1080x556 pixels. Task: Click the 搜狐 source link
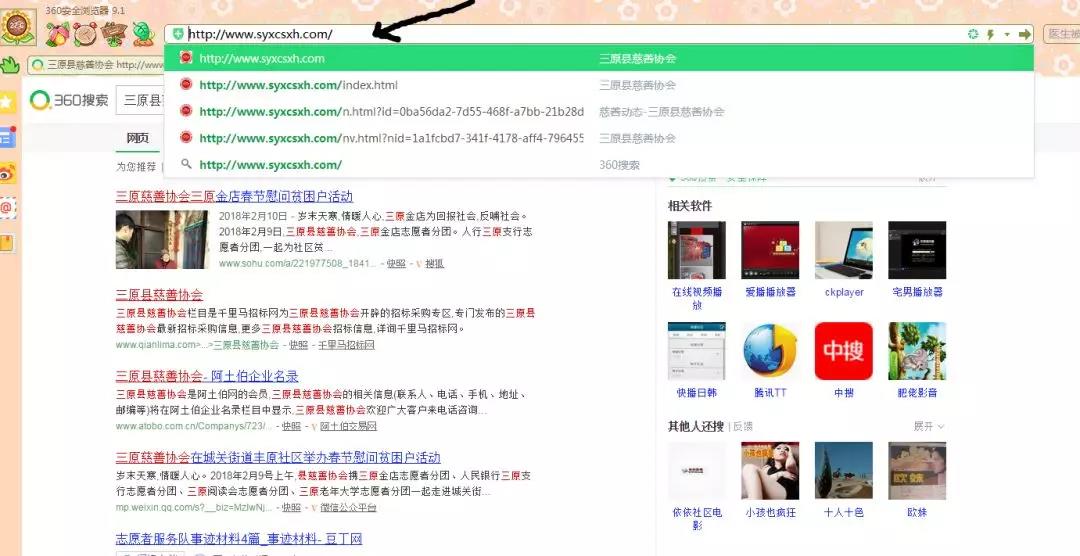(434, 263)
